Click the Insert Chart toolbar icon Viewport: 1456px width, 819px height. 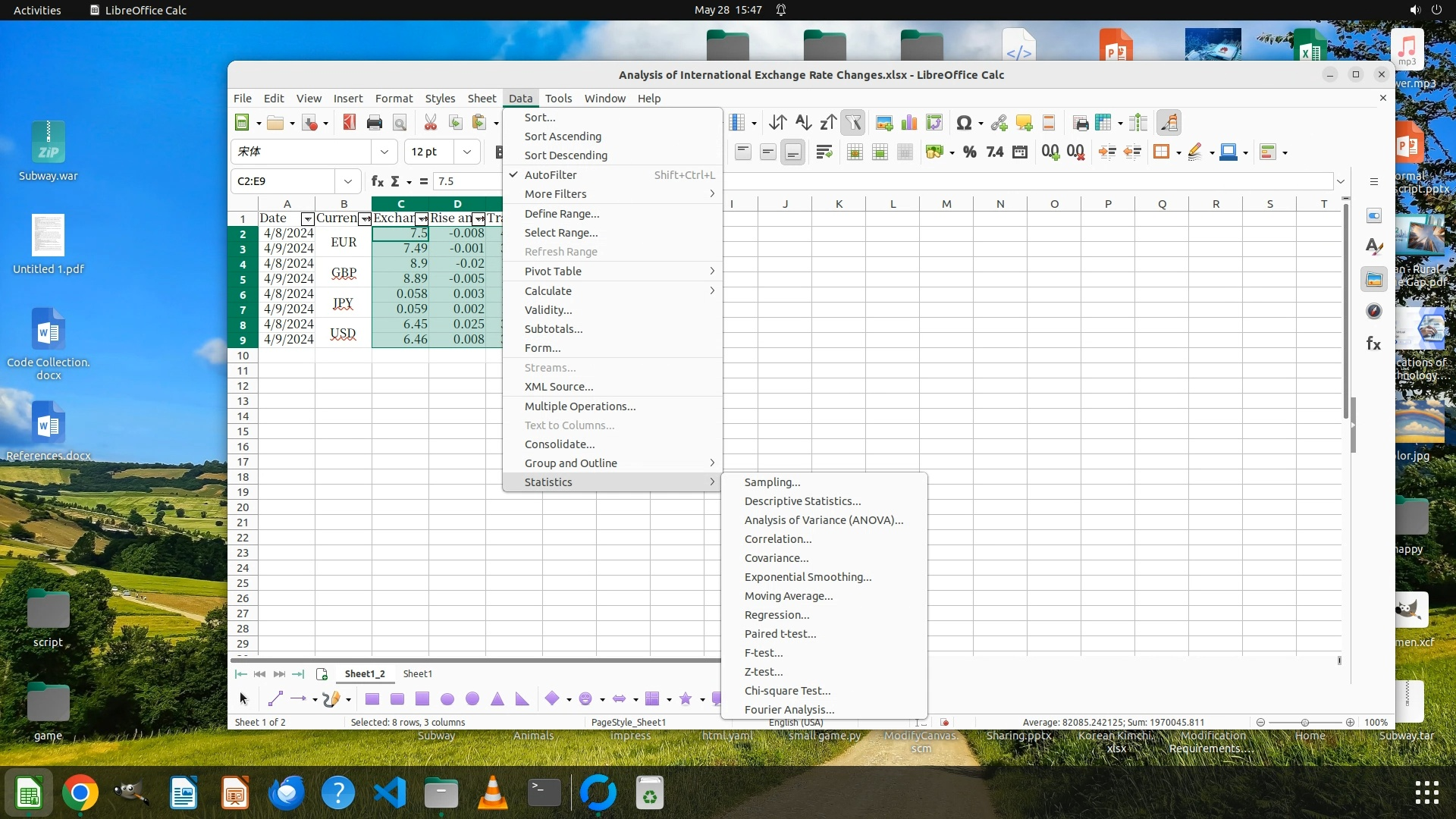pos(908,123)
